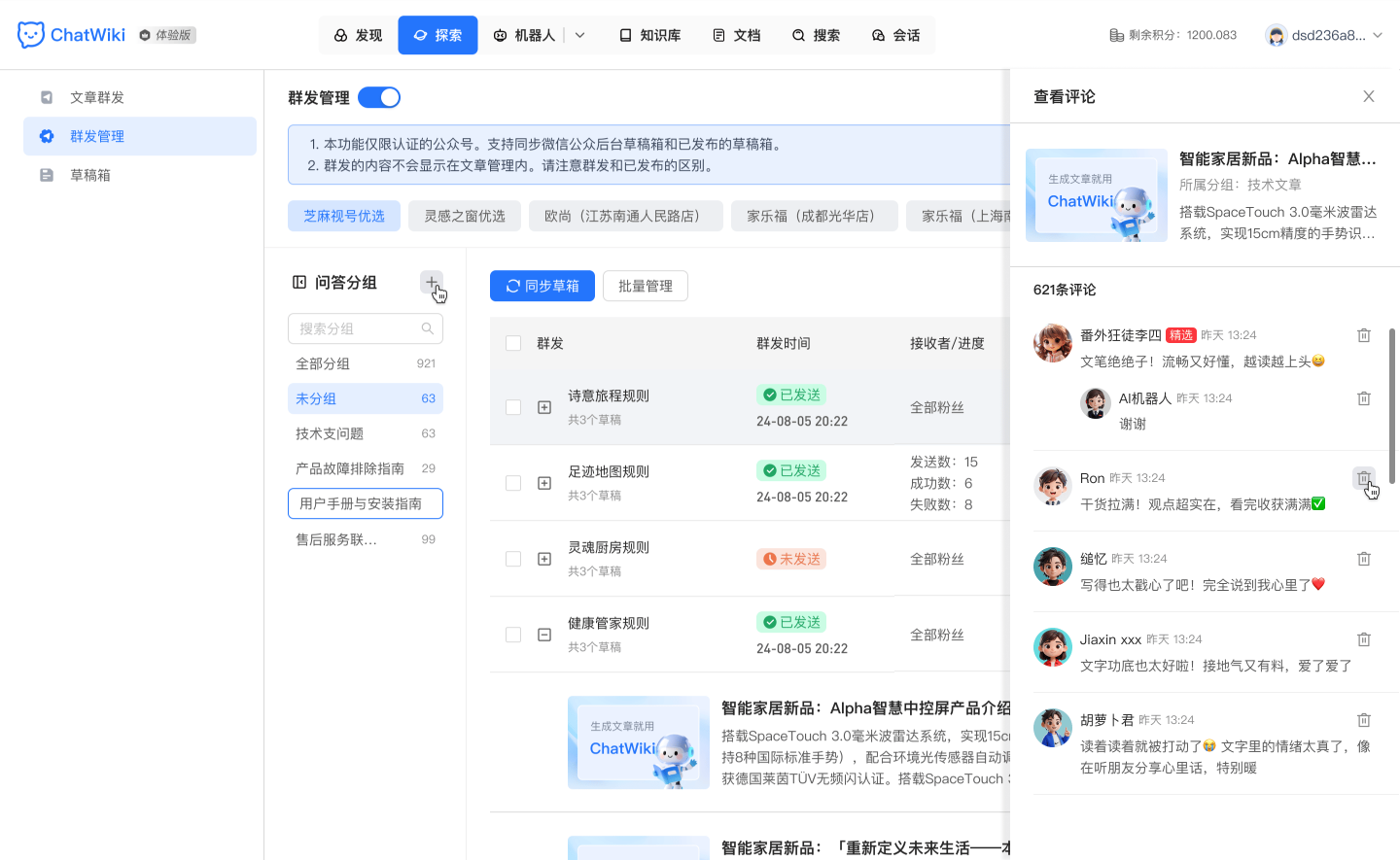1400x860 pixels.
Task: Click the magnifier icon in the 搜索分组 field
Action: pyautogui.click(x=427, y=328)
